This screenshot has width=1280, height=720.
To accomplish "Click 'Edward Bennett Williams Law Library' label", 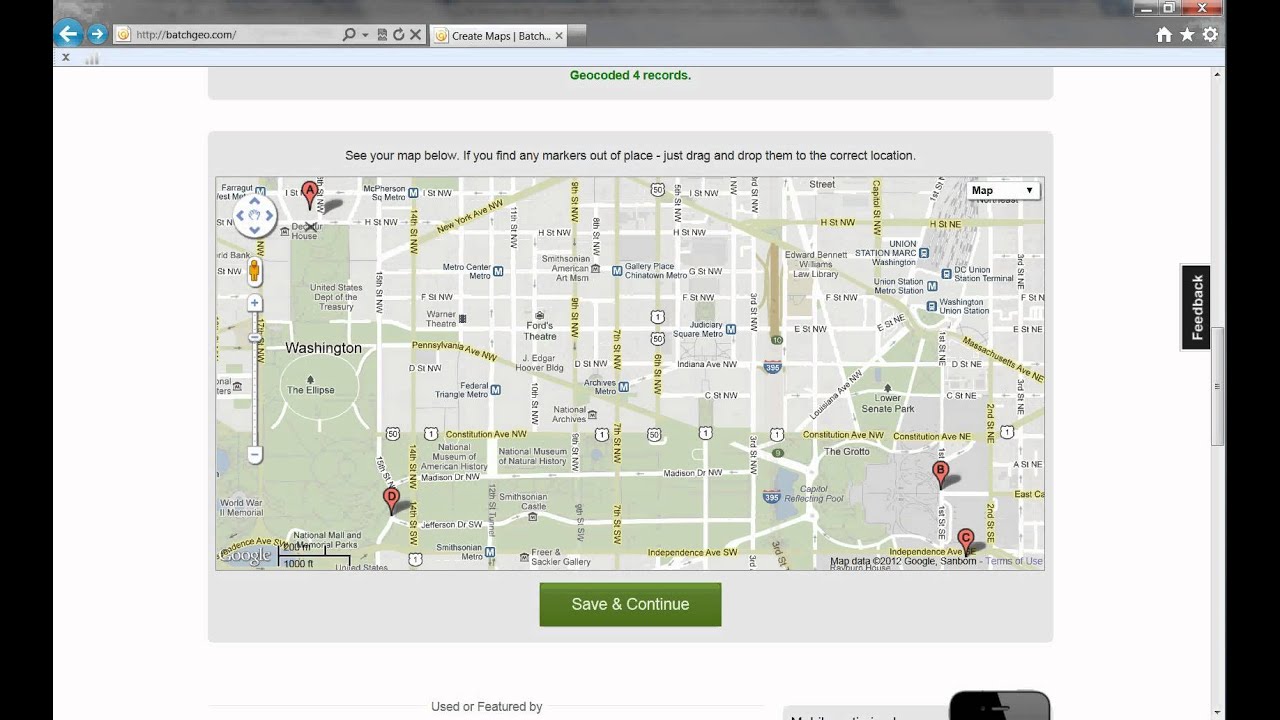I will click(816, 264).
